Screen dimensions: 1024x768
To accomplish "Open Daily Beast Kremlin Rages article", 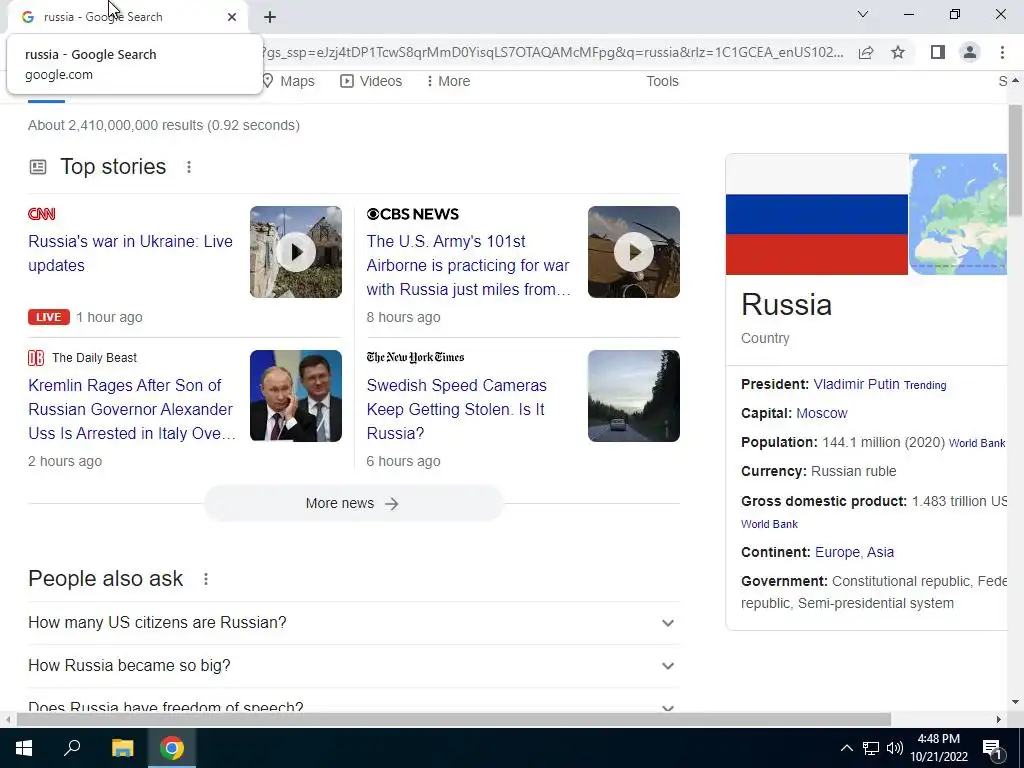I will [x=132, y=409].
